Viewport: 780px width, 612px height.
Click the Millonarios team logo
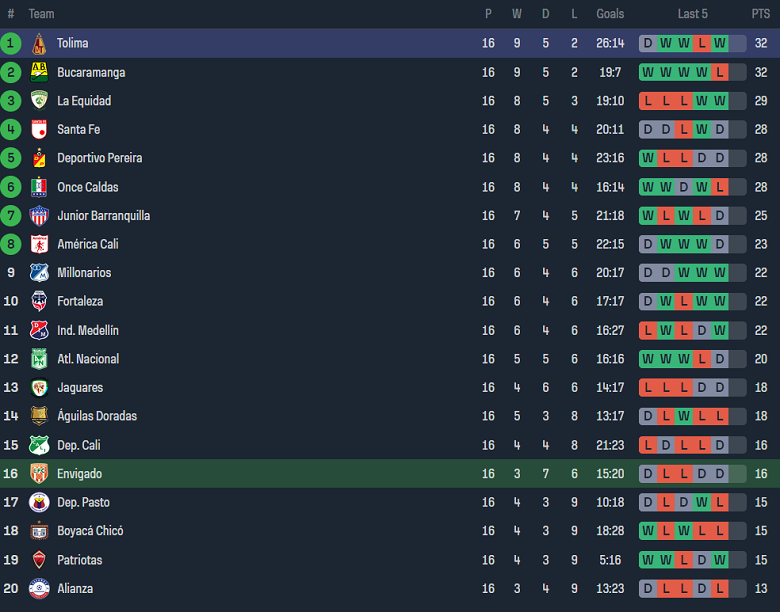[39, 272]
